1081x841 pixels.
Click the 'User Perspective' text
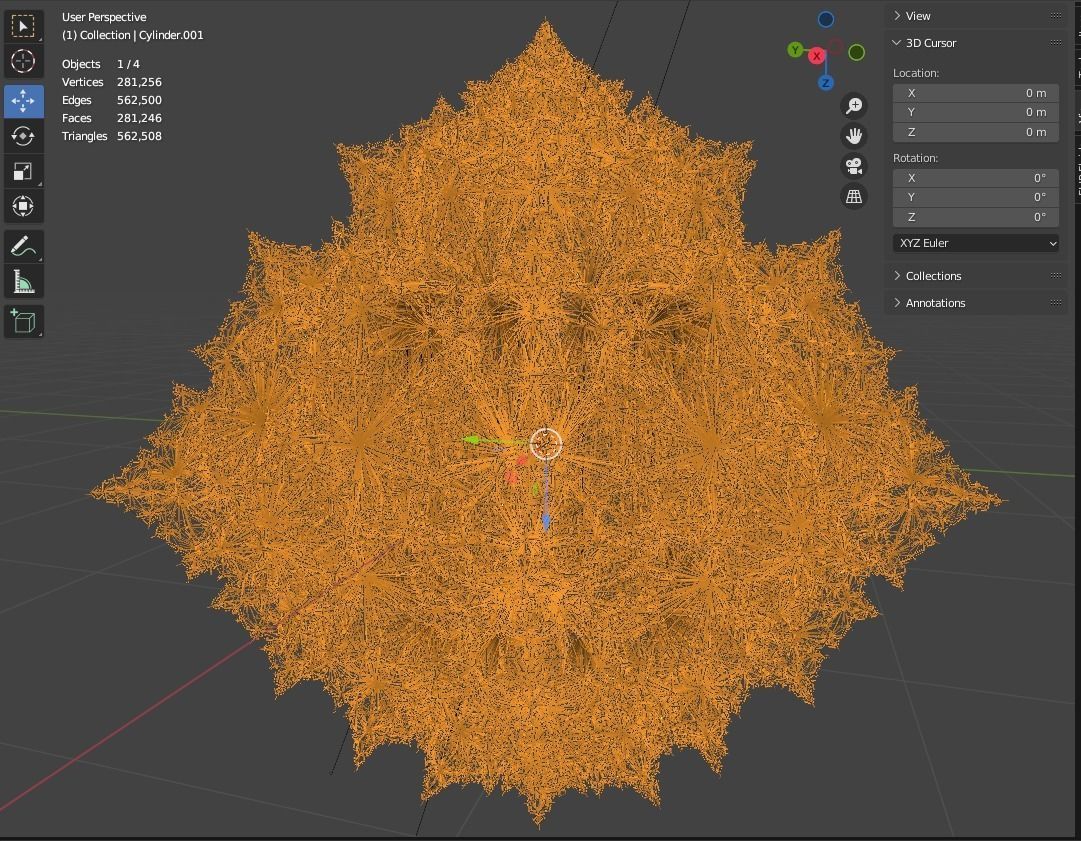[104, 17]
